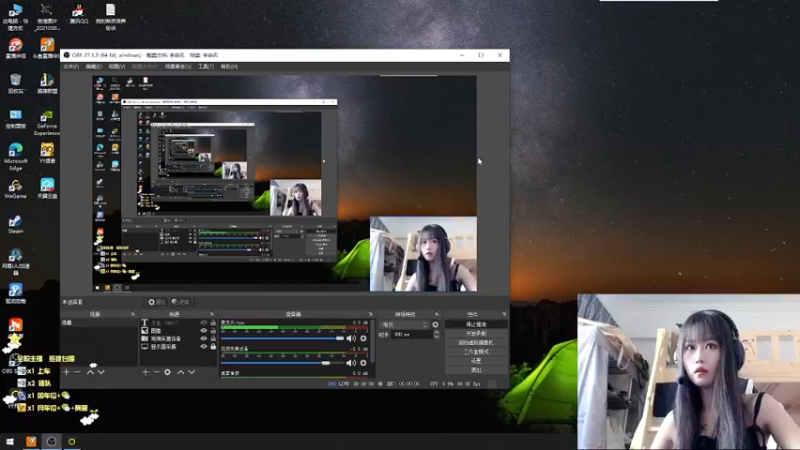Select the 场景 entry in the scenes list

point(99,323)
